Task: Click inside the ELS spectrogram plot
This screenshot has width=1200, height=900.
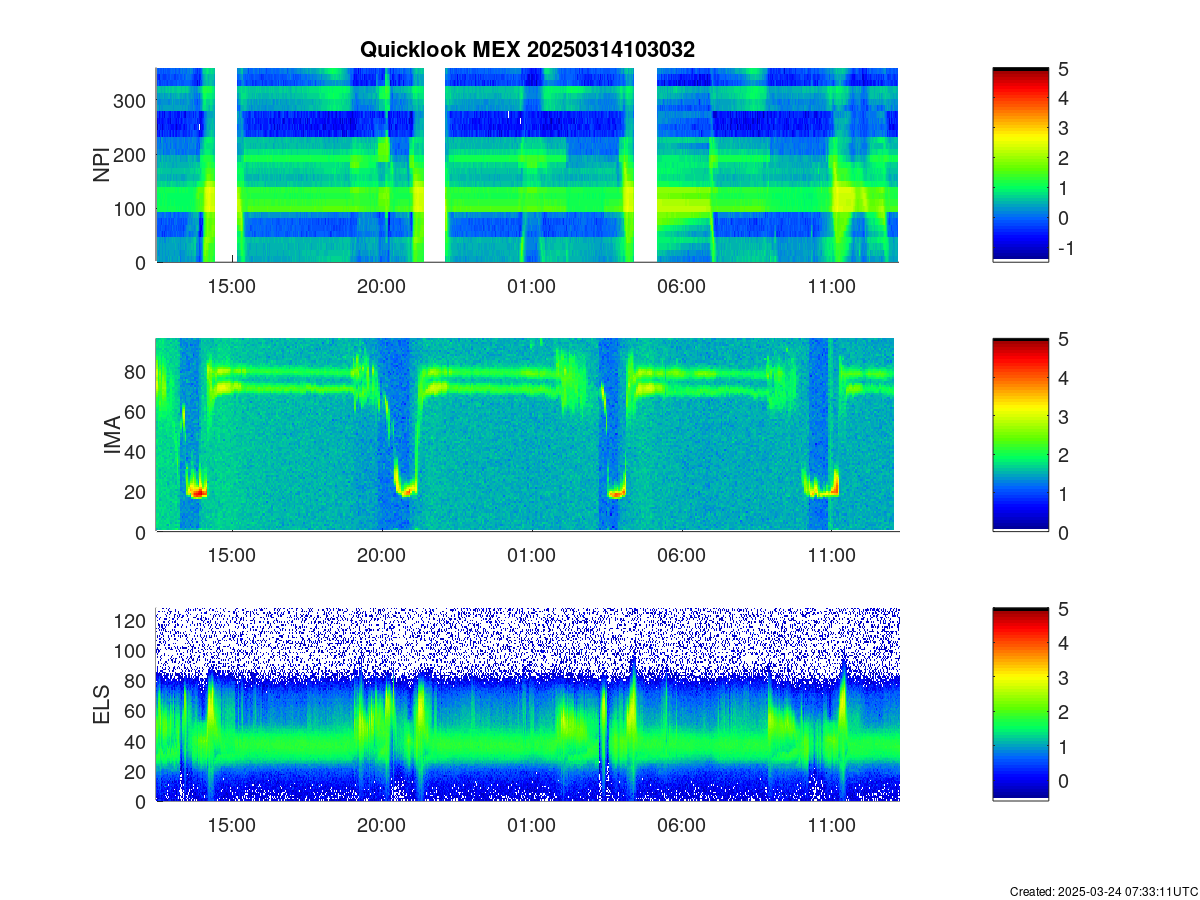Action: [x=527, y=705]
